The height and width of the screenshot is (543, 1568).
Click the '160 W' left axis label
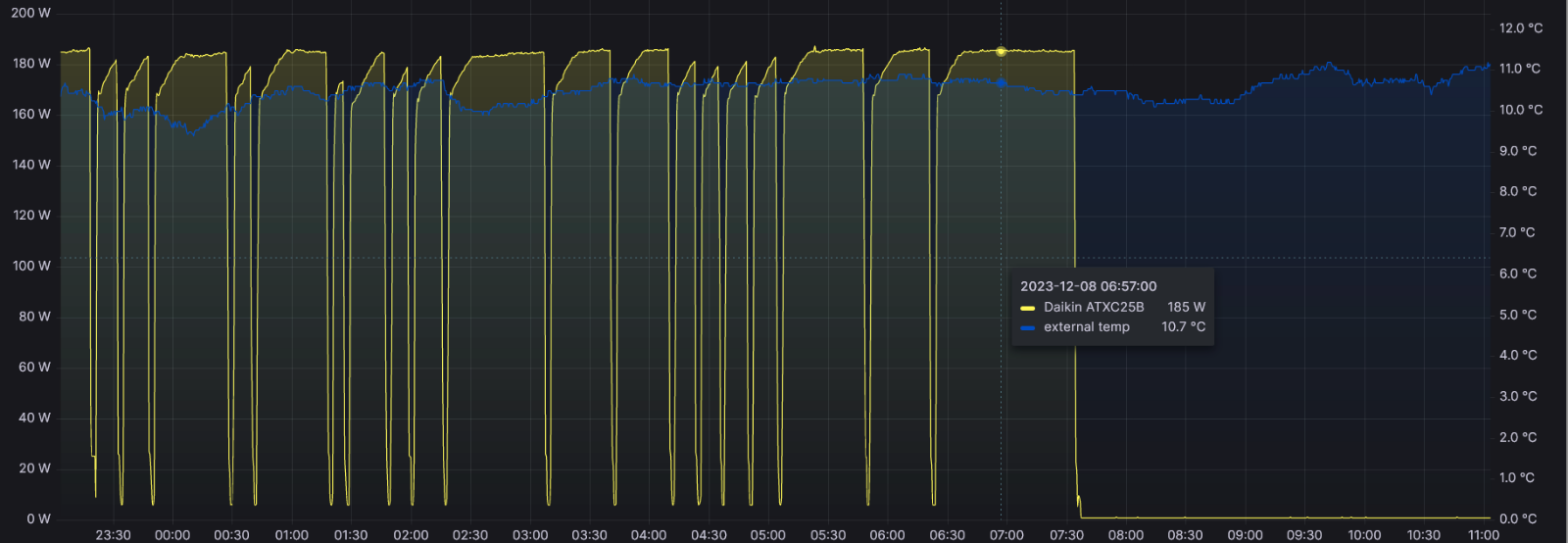pos(31,114)
